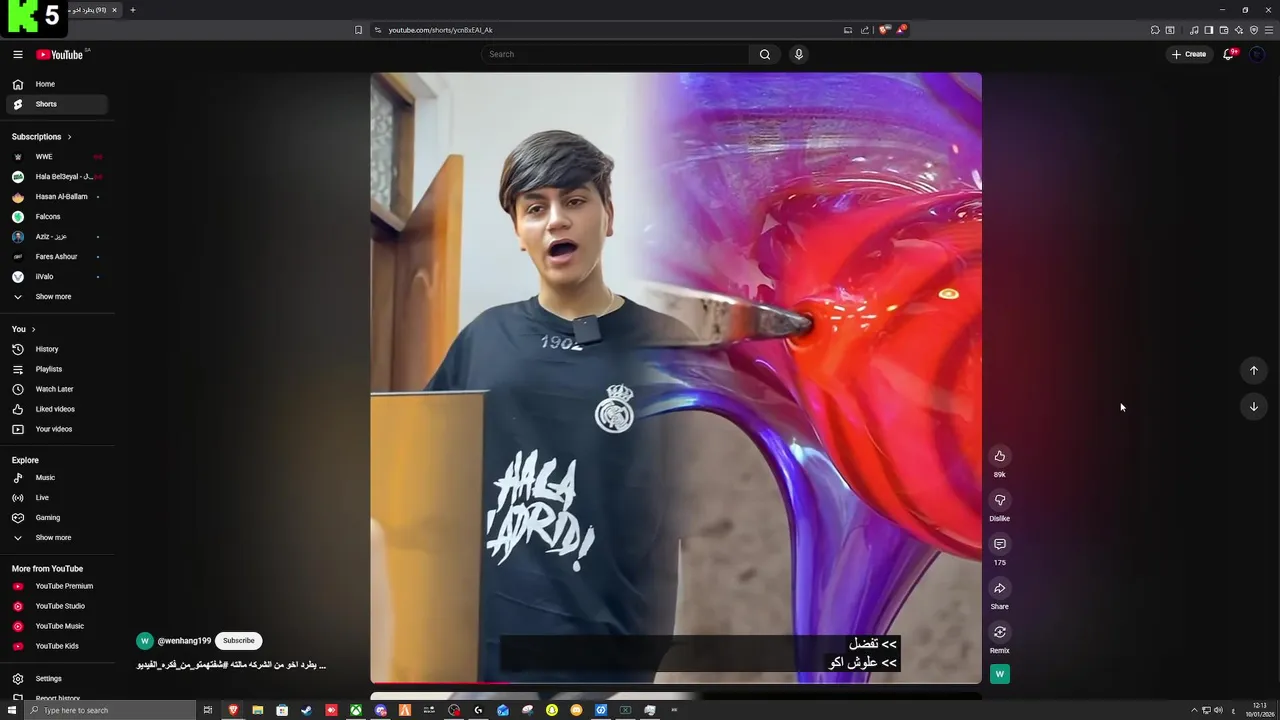Click the browser address bar URL

[440, 30]
